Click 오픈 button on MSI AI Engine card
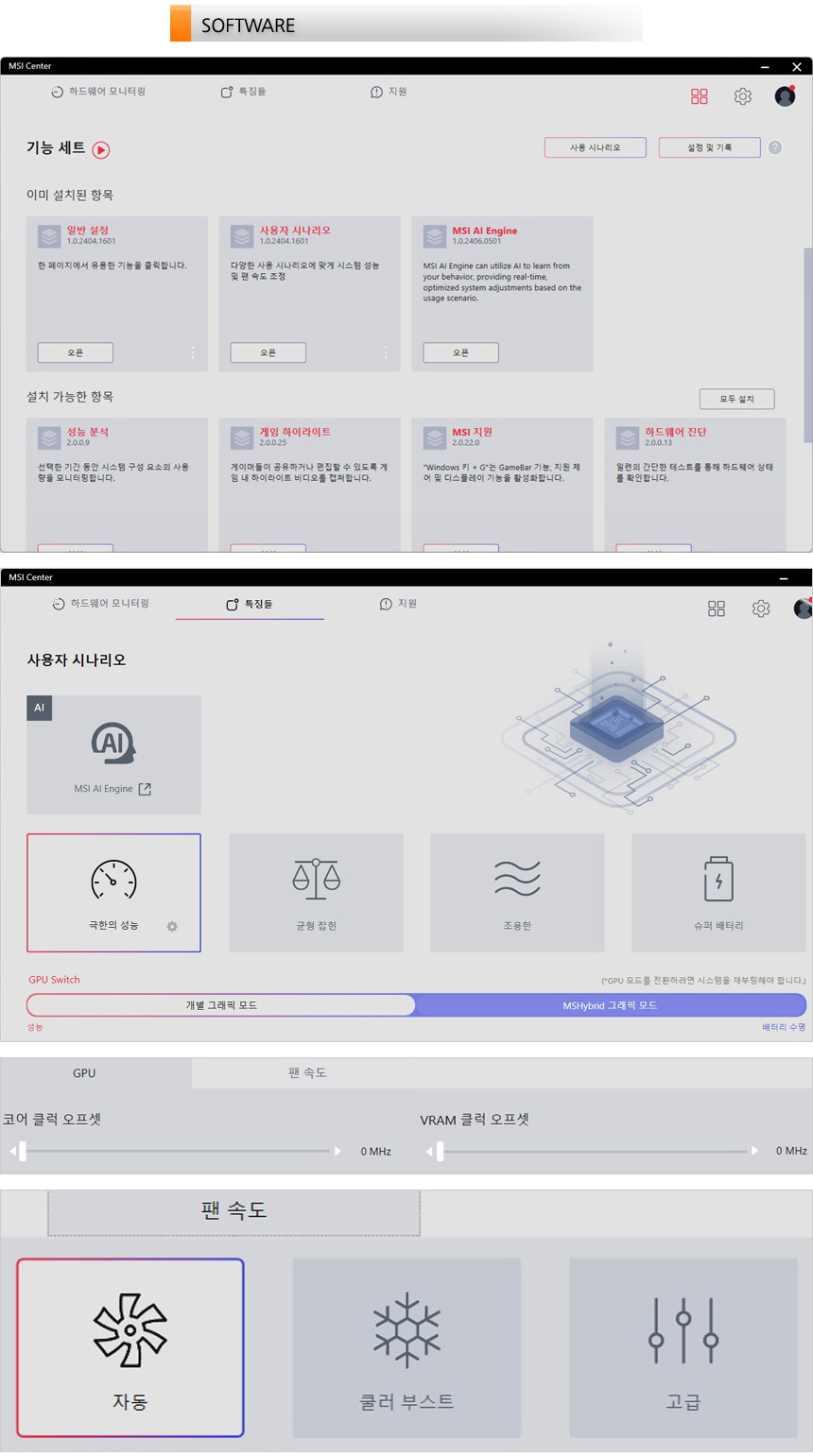 click(461, 352)
